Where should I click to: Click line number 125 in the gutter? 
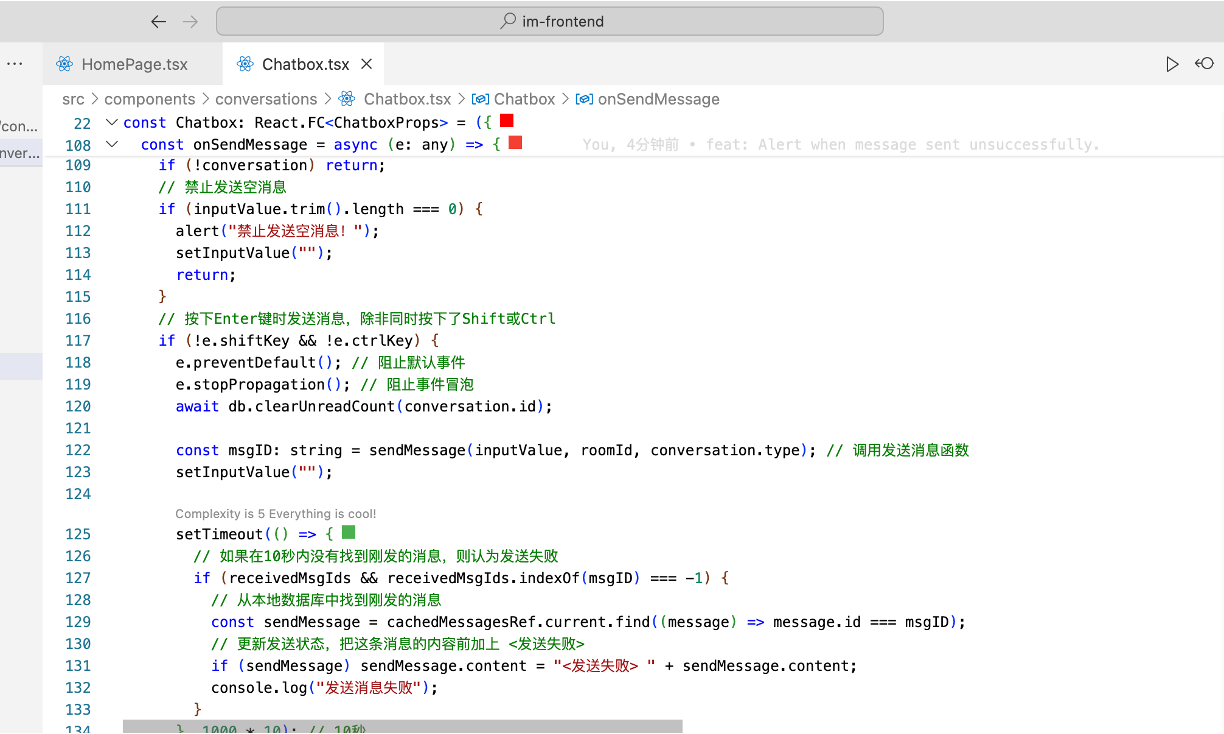77,535
